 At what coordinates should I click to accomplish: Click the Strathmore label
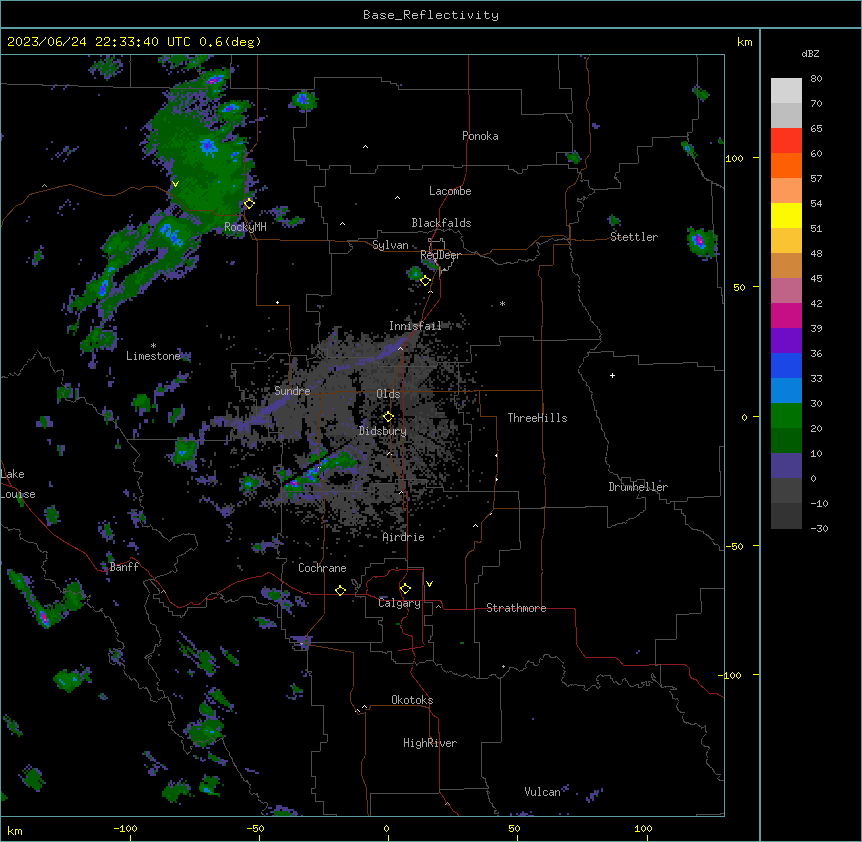click(516, 608)
